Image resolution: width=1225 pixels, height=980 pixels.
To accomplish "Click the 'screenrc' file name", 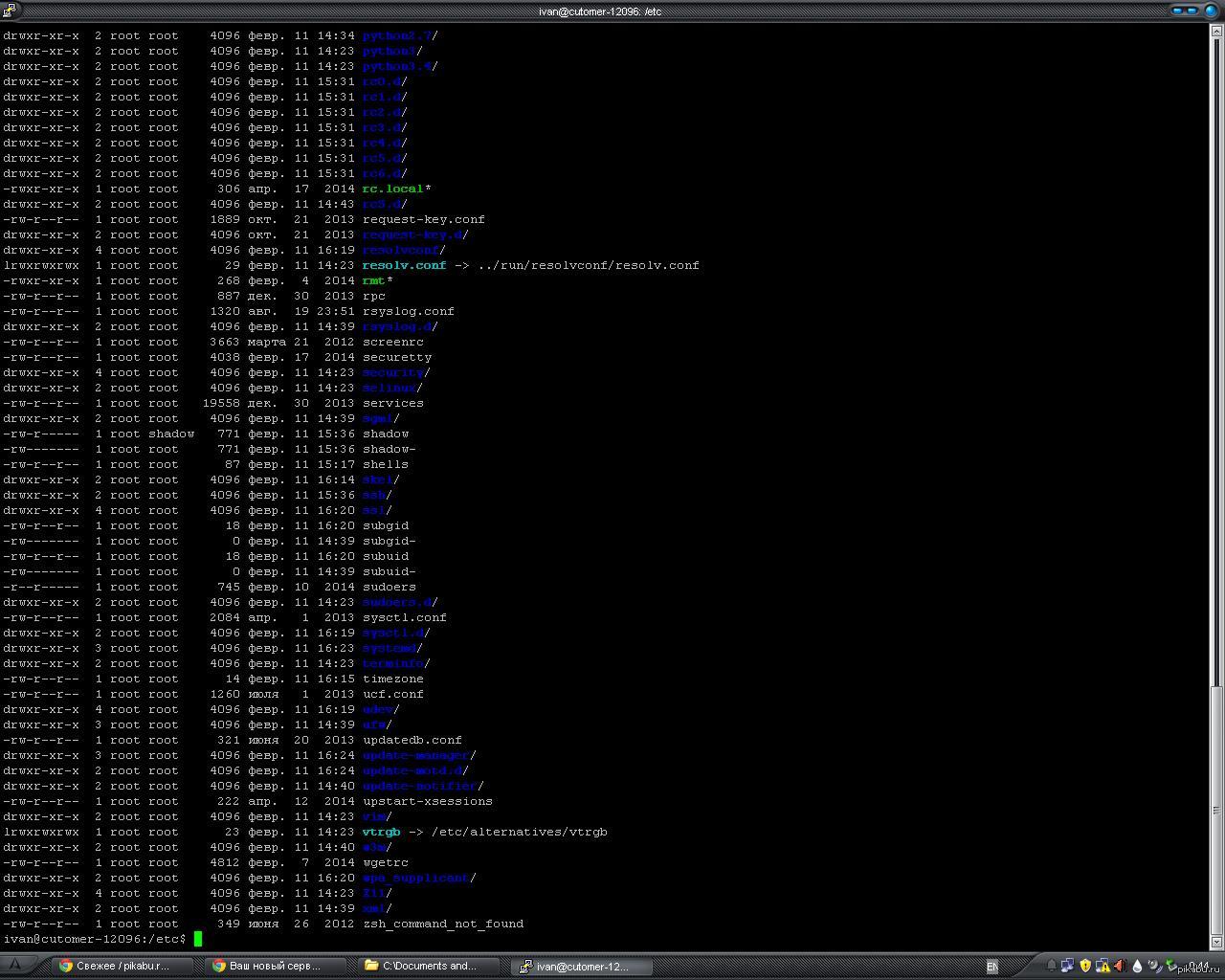I will click(x=392, y=342).
